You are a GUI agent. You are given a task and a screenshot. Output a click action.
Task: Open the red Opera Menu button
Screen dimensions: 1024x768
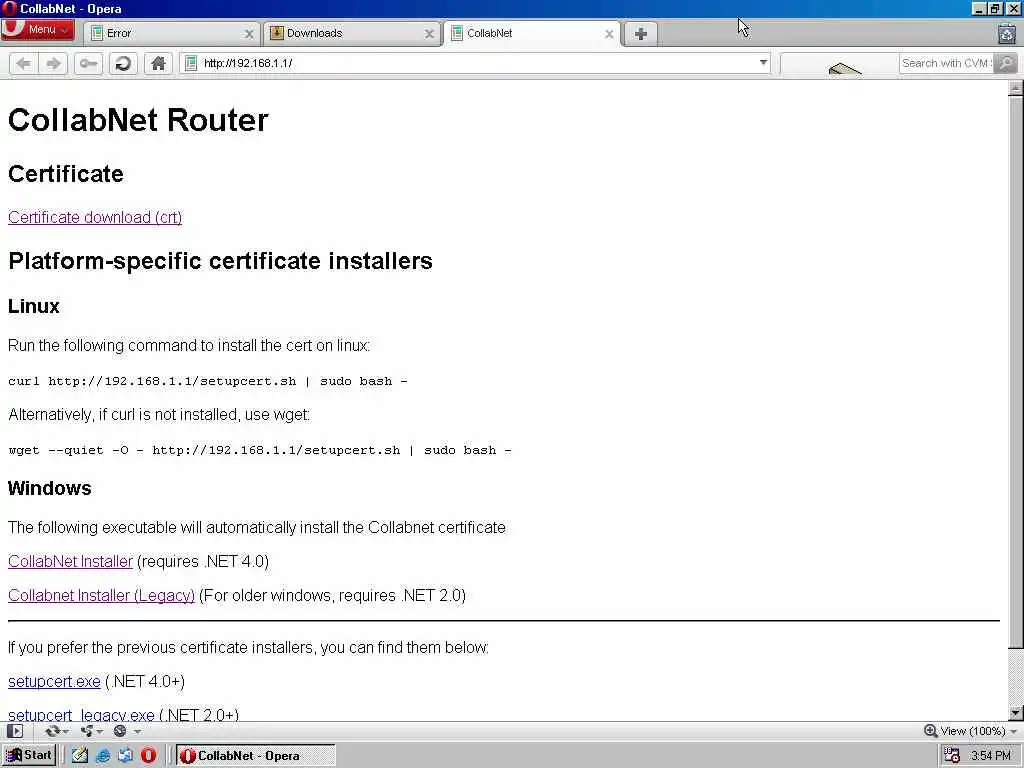click(38, 29)
